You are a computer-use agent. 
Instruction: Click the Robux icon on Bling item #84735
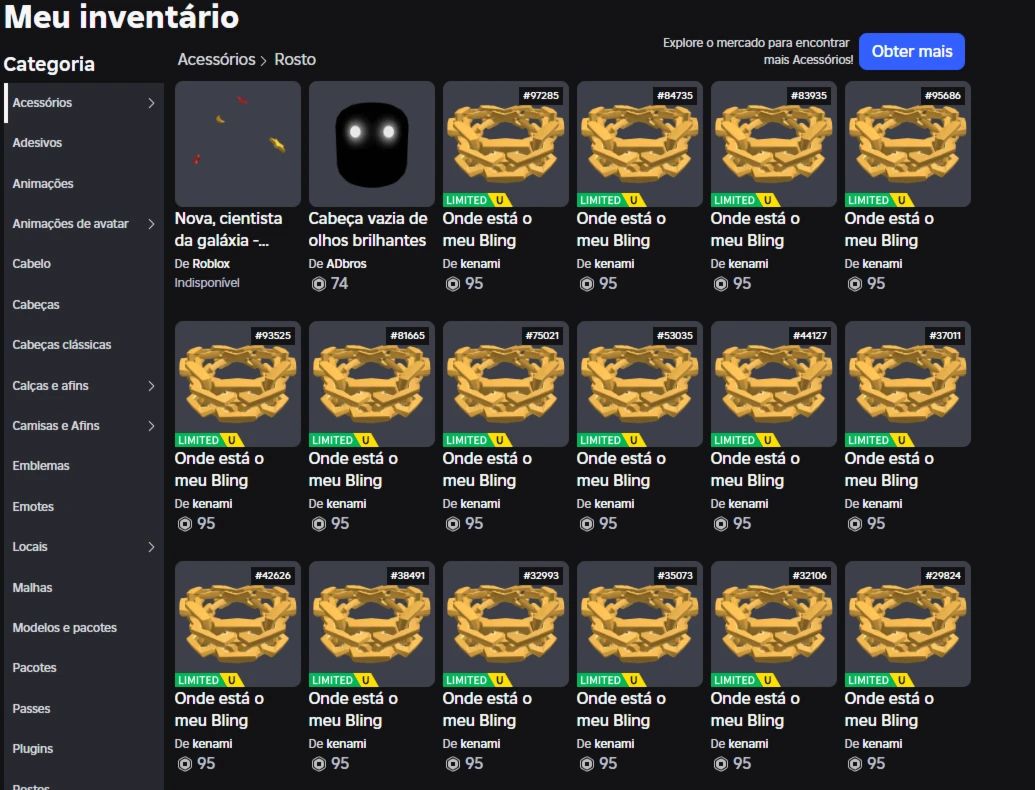point(587,284)
